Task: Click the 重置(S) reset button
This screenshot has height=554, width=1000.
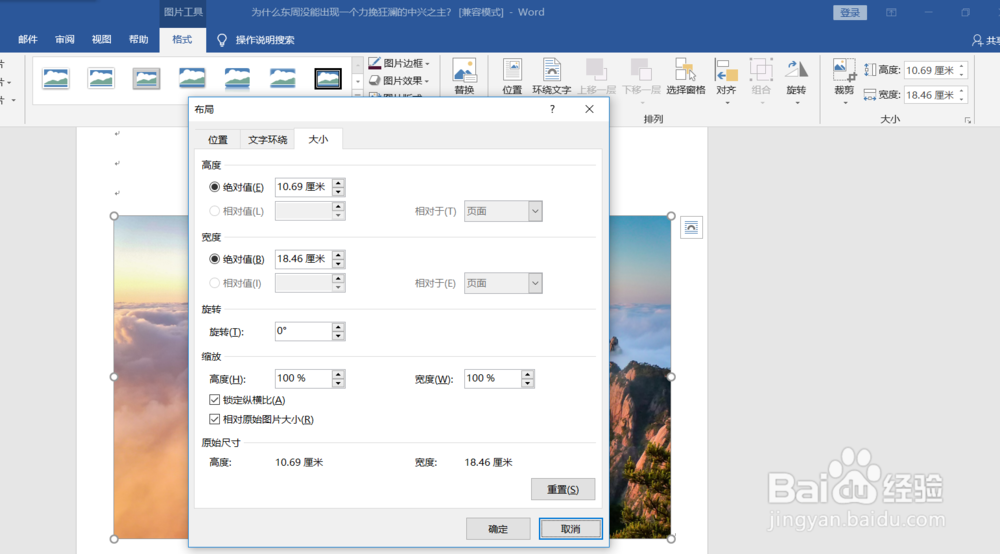Action: pos(562,490)
